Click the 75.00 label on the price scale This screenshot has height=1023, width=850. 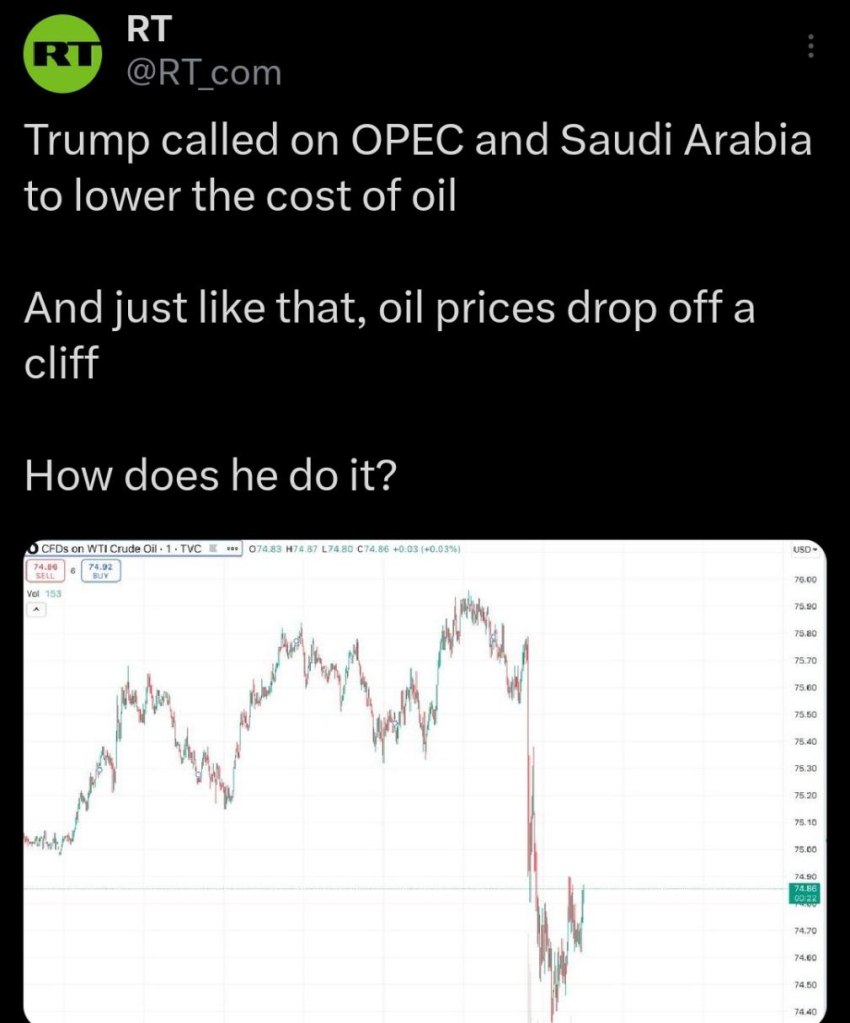click(805, 849)
